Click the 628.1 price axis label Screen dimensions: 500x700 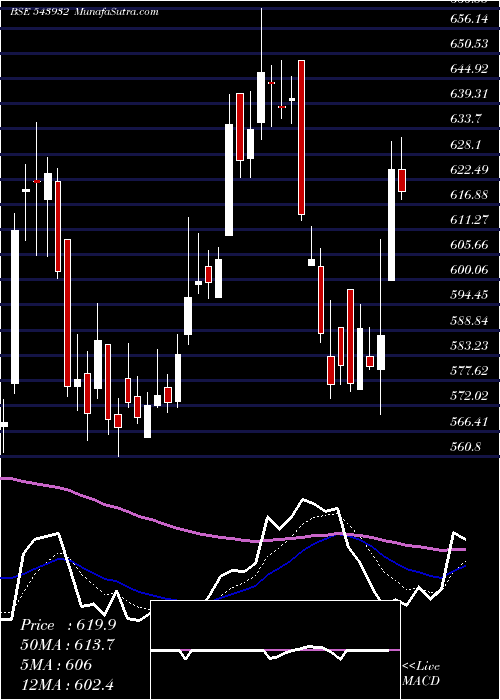(464, 145)
